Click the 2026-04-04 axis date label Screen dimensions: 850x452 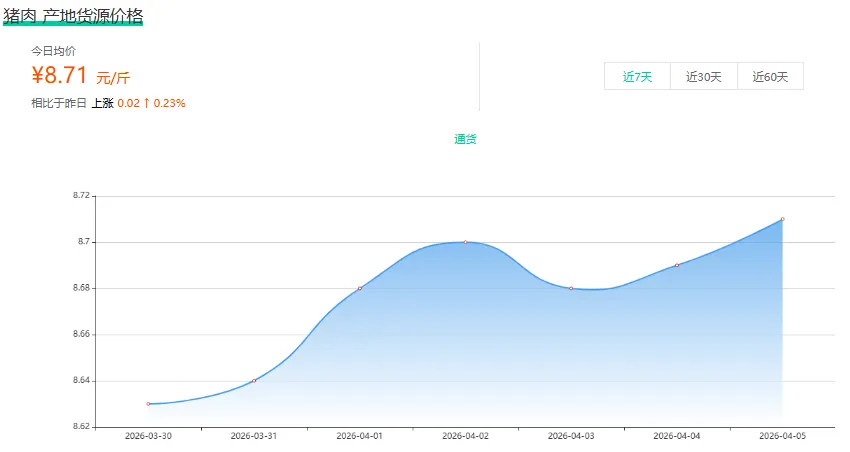pyautogui.click(x=677, y=436)
